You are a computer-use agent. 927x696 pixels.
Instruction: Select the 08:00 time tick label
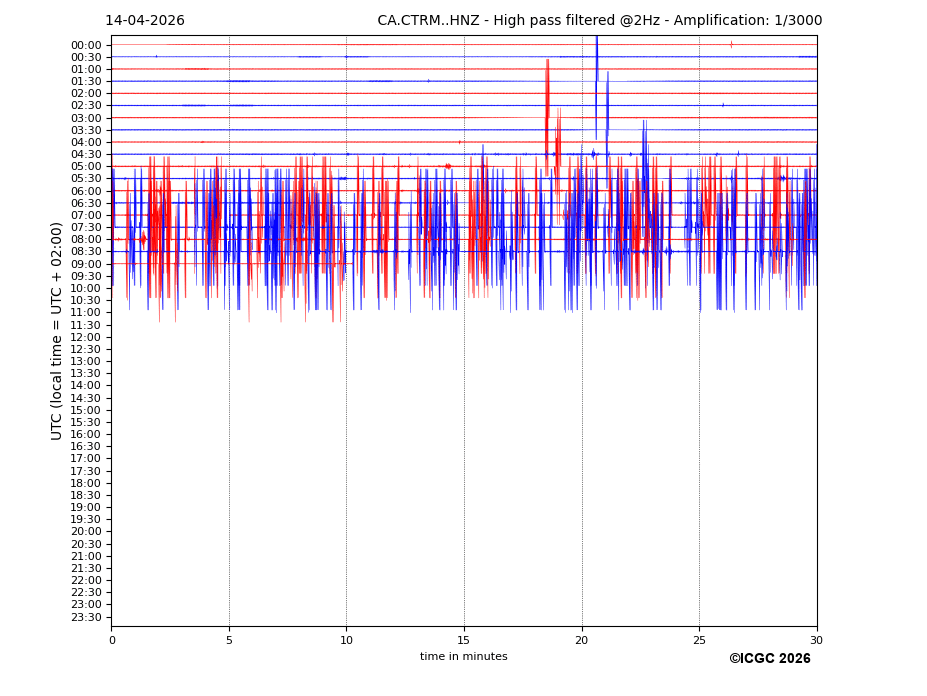pos(86,240)
